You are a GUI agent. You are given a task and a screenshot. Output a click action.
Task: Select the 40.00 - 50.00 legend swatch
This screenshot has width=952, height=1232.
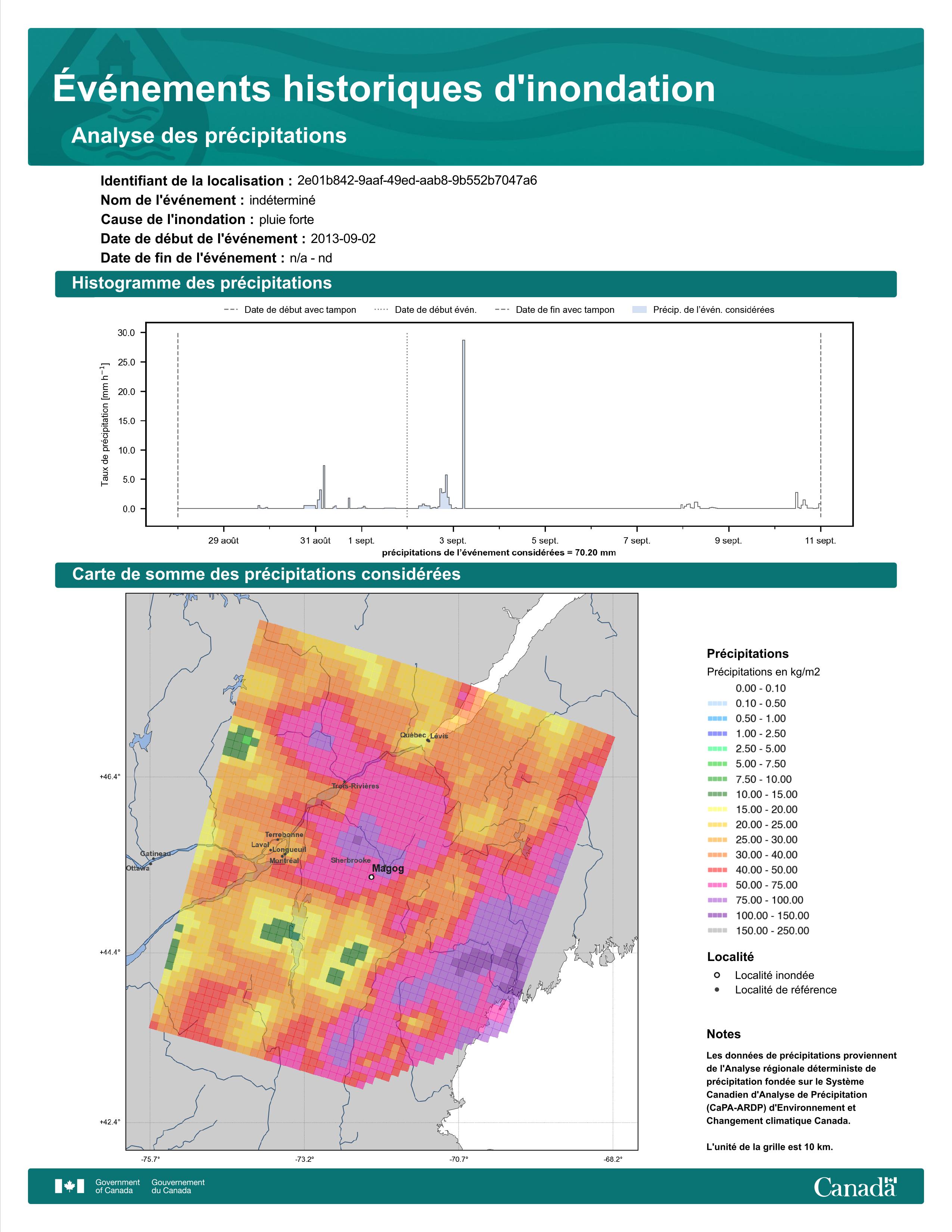pos(717,870)
